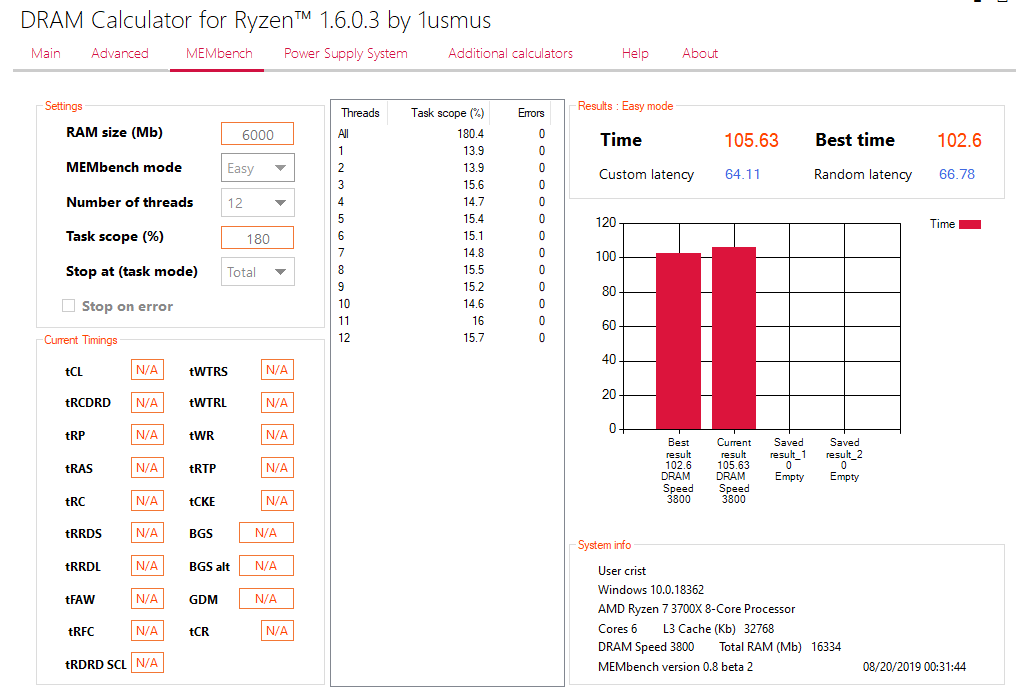Click the Time value 105.63
The image size is (1016, 700).
[751, 140]
